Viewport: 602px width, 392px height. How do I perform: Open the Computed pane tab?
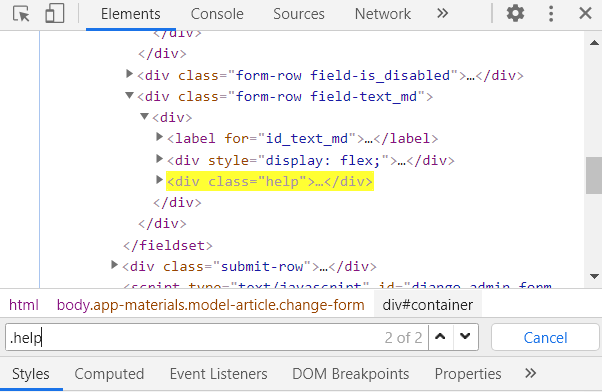coord(109,374)
